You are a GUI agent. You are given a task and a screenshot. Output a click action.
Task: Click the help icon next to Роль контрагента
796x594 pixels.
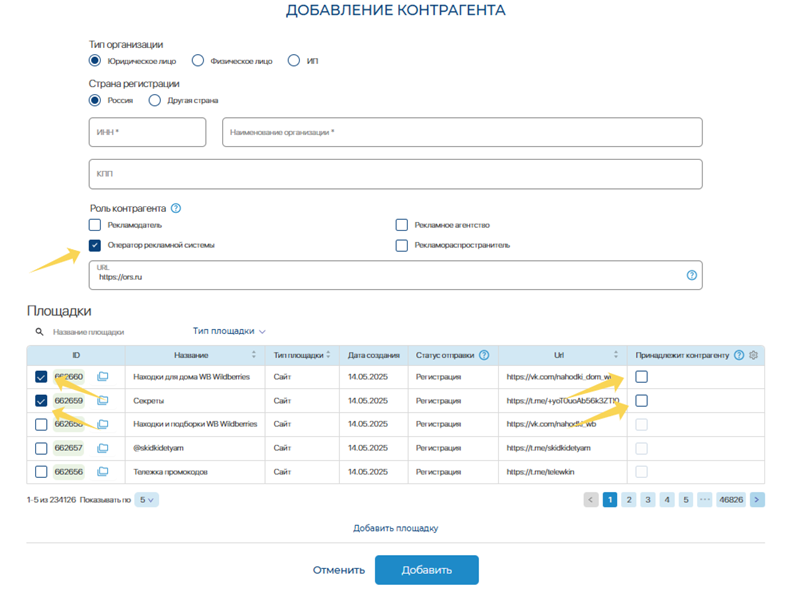[176, 209]
